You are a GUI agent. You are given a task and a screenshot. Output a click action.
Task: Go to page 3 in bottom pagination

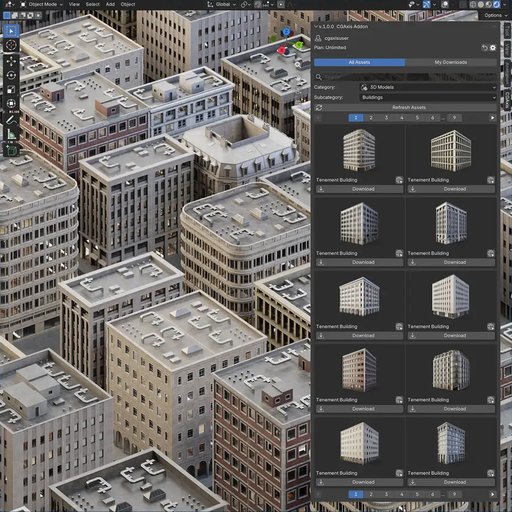tap(386, 495)
